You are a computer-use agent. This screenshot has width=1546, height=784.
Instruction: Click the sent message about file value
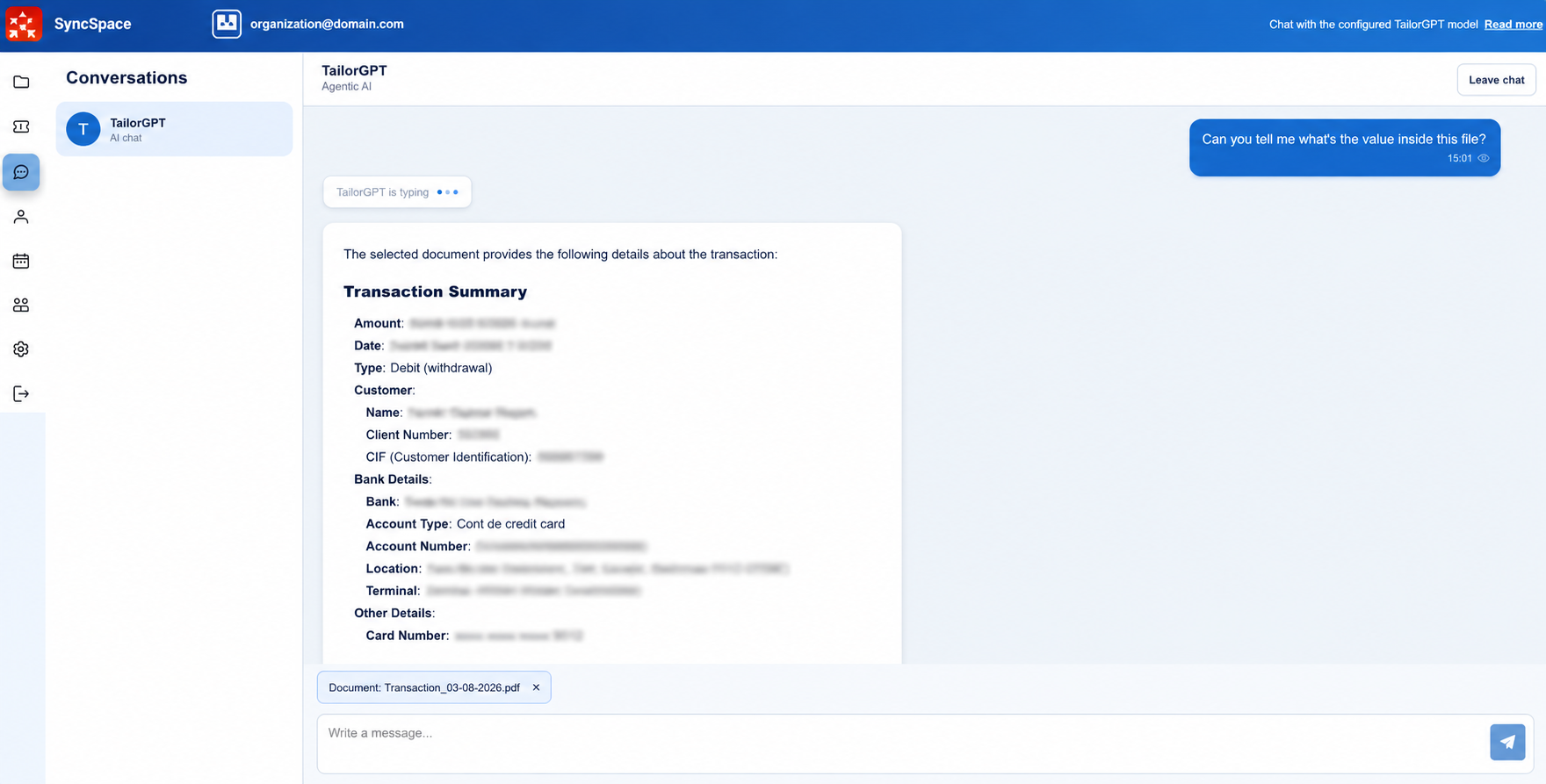click(1345, 147)
